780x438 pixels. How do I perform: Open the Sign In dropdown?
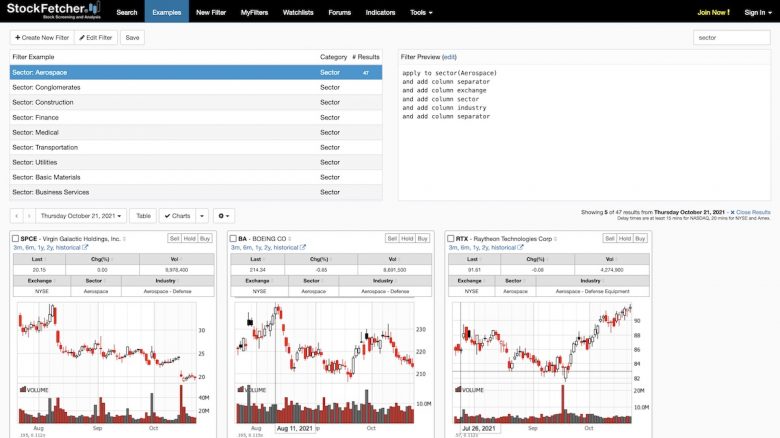pyautogui.click(x=758, y=12)
